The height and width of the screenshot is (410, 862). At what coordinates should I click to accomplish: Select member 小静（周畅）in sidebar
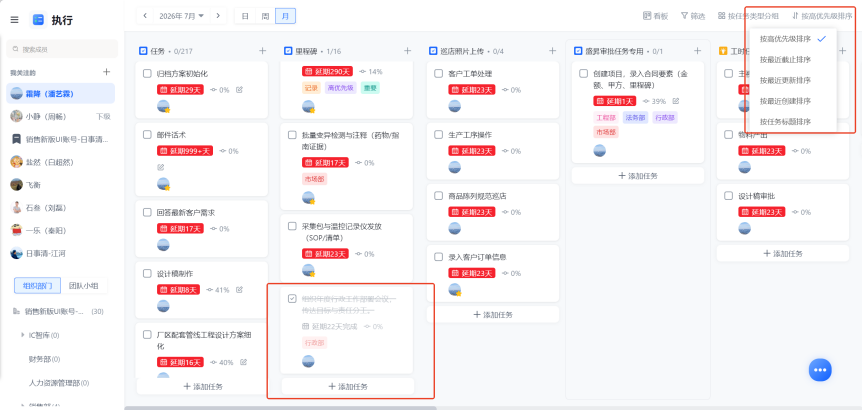coord(60,117)
